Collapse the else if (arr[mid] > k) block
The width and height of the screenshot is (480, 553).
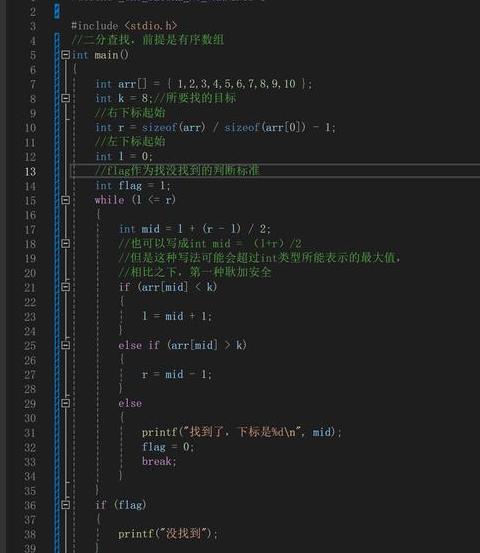pos(65,345)
